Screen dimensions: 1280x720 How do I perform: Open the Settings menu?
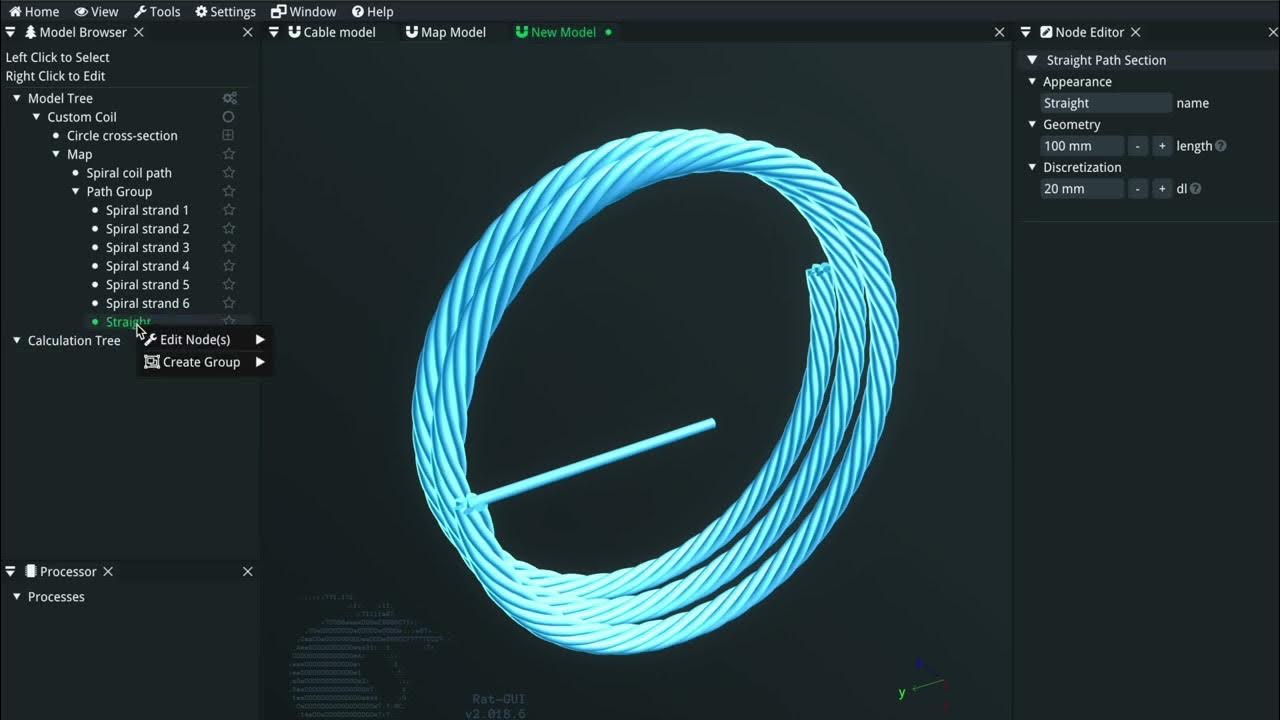pyautogui.click(x=225, y=12)
